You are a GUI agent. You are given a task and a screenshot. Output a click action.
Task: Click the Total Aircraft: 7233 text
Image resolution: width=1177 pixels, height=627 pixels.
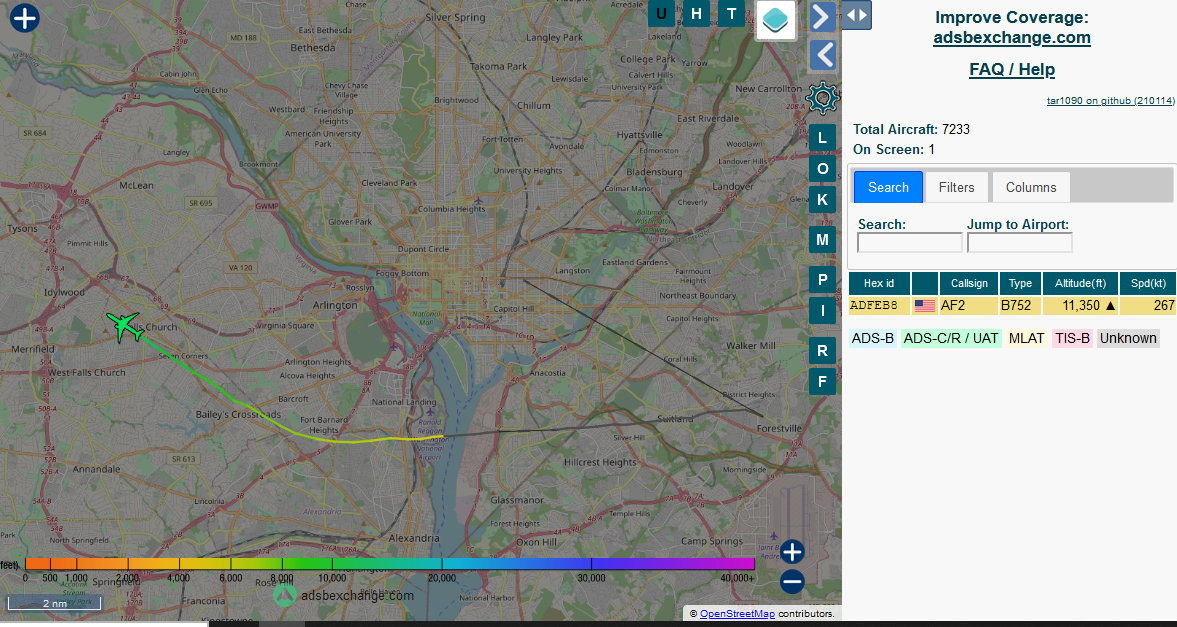pyautogui.click(x=911, y=129)
